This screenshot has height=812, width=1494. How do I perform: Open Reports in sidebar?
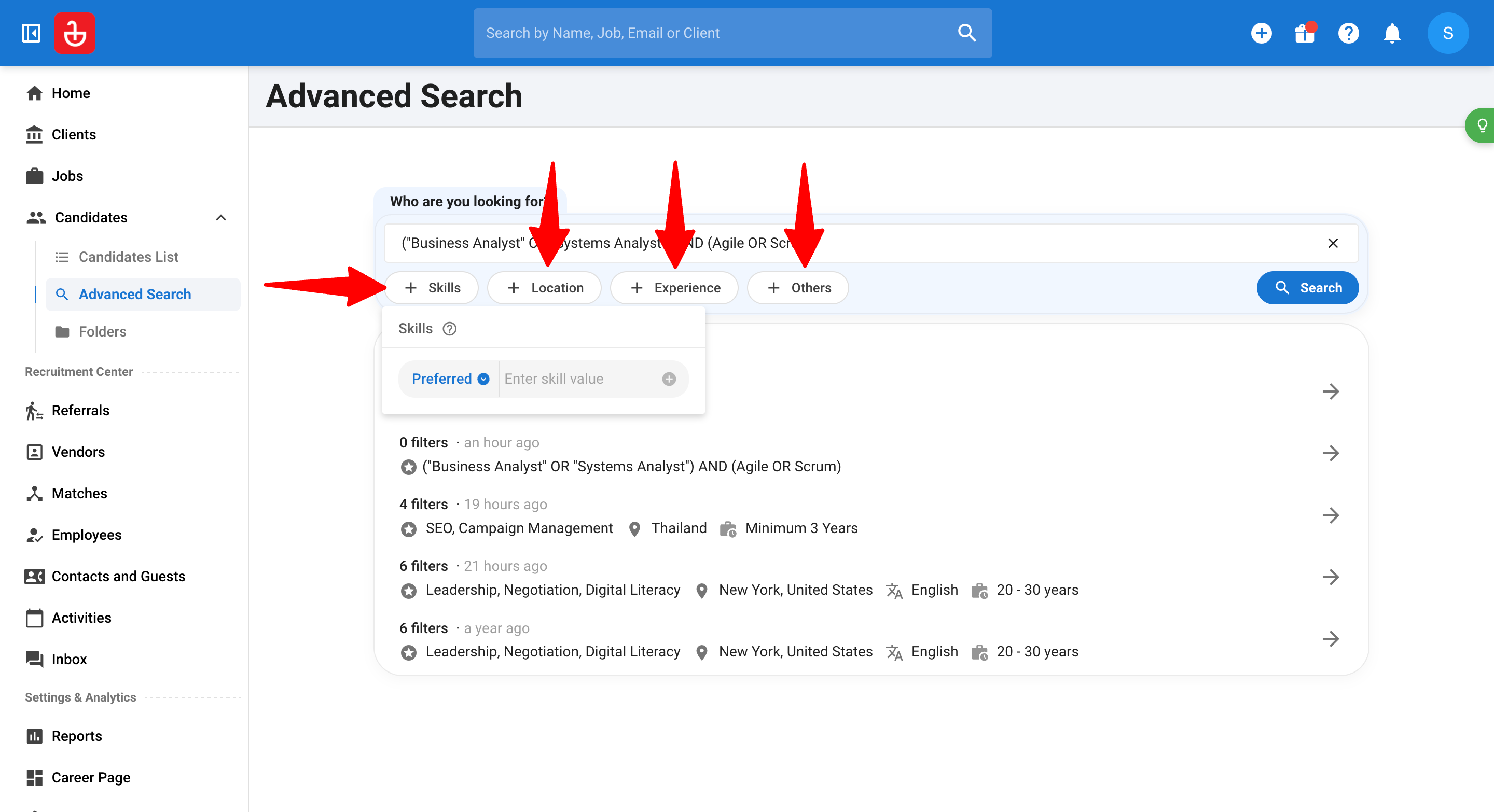pos(77,736)
